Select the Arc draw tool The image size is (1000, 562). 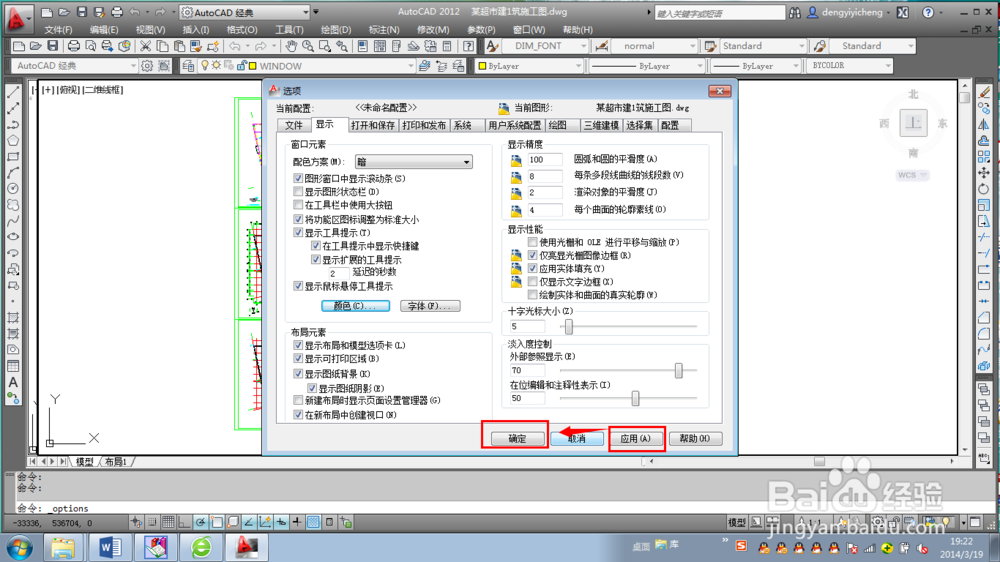[13, 172]
